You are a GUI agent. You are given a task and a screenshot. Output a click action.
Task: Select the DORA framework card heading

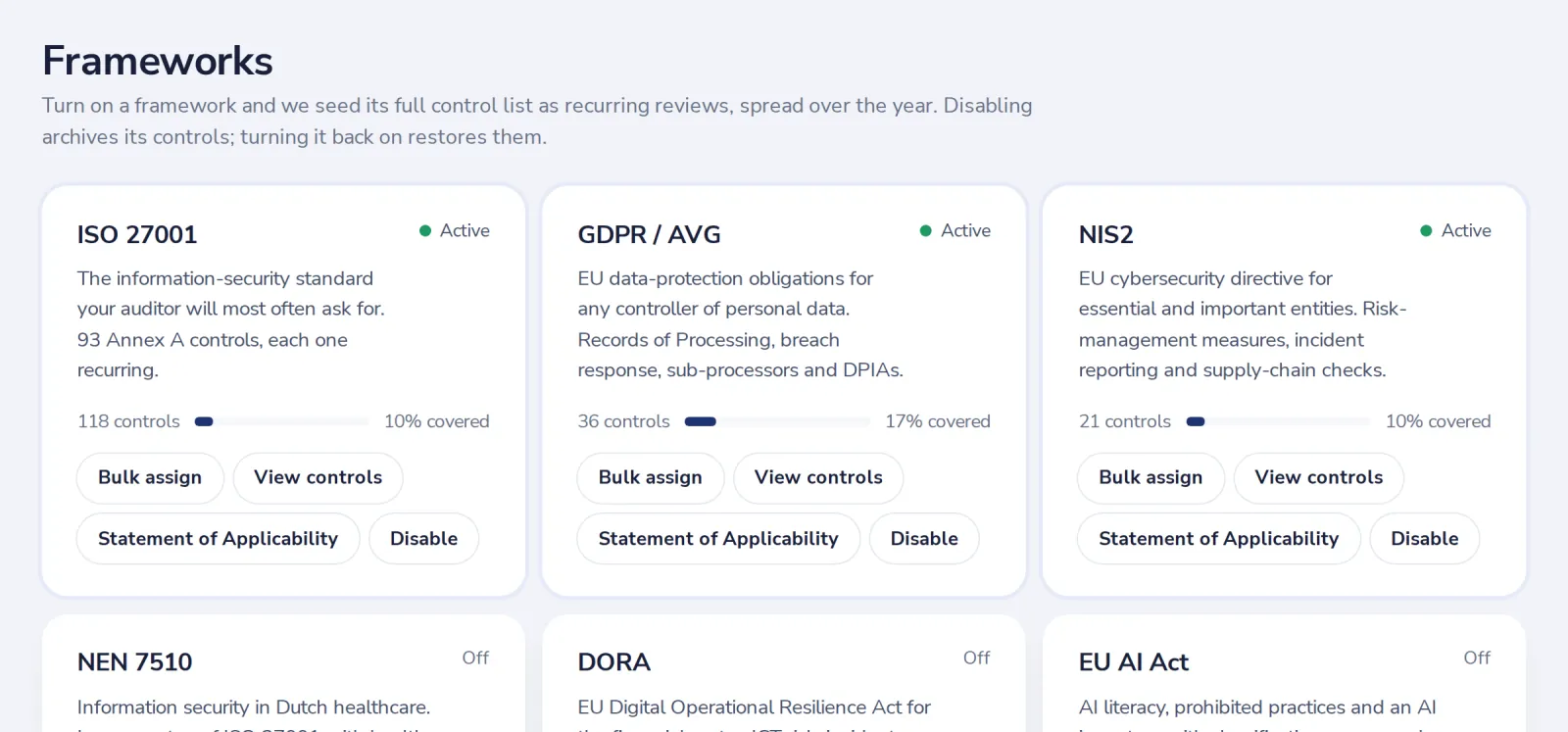(x=614, y=662)
